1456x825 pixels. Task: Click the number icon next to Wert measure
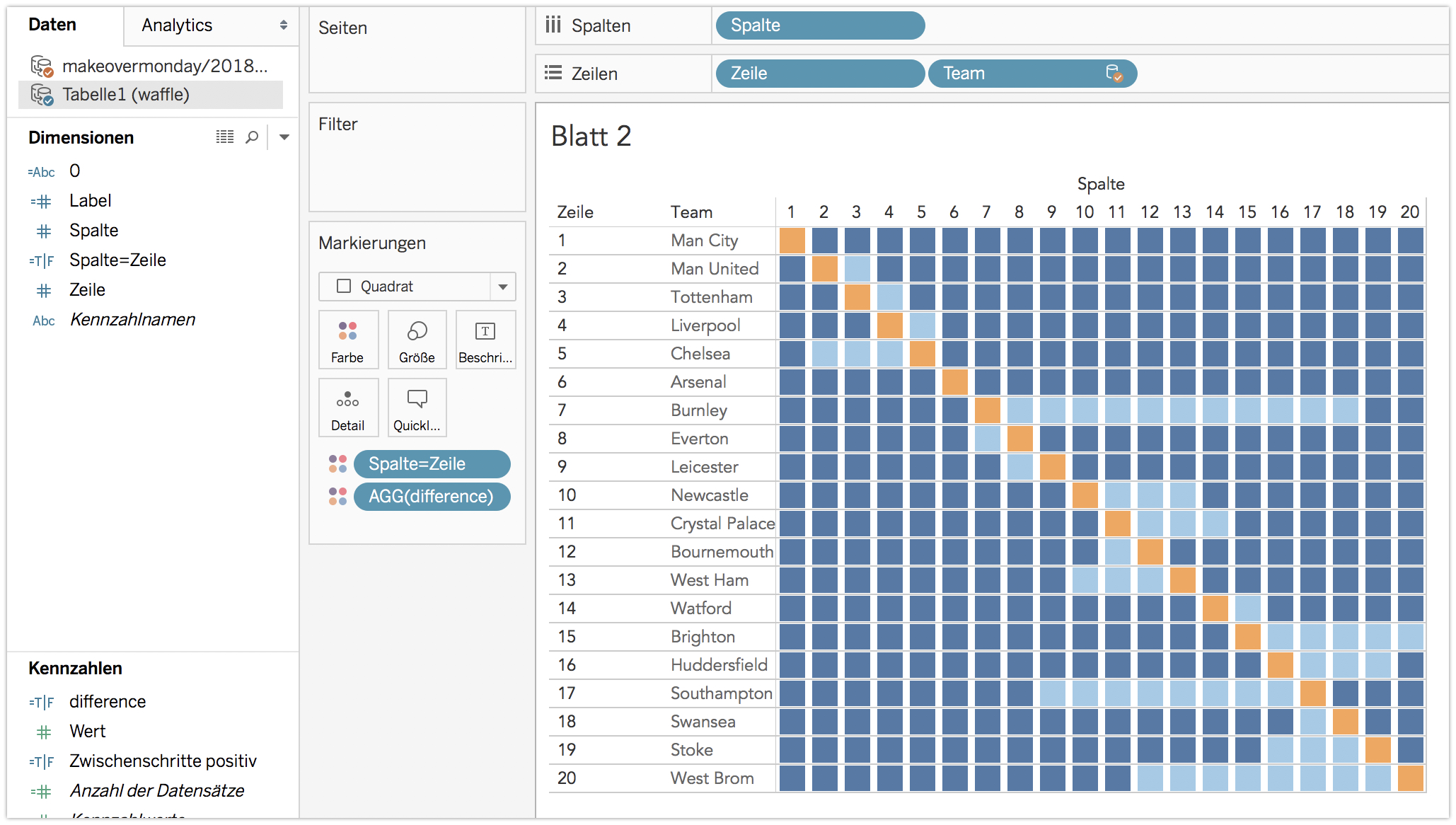(44, 732)
